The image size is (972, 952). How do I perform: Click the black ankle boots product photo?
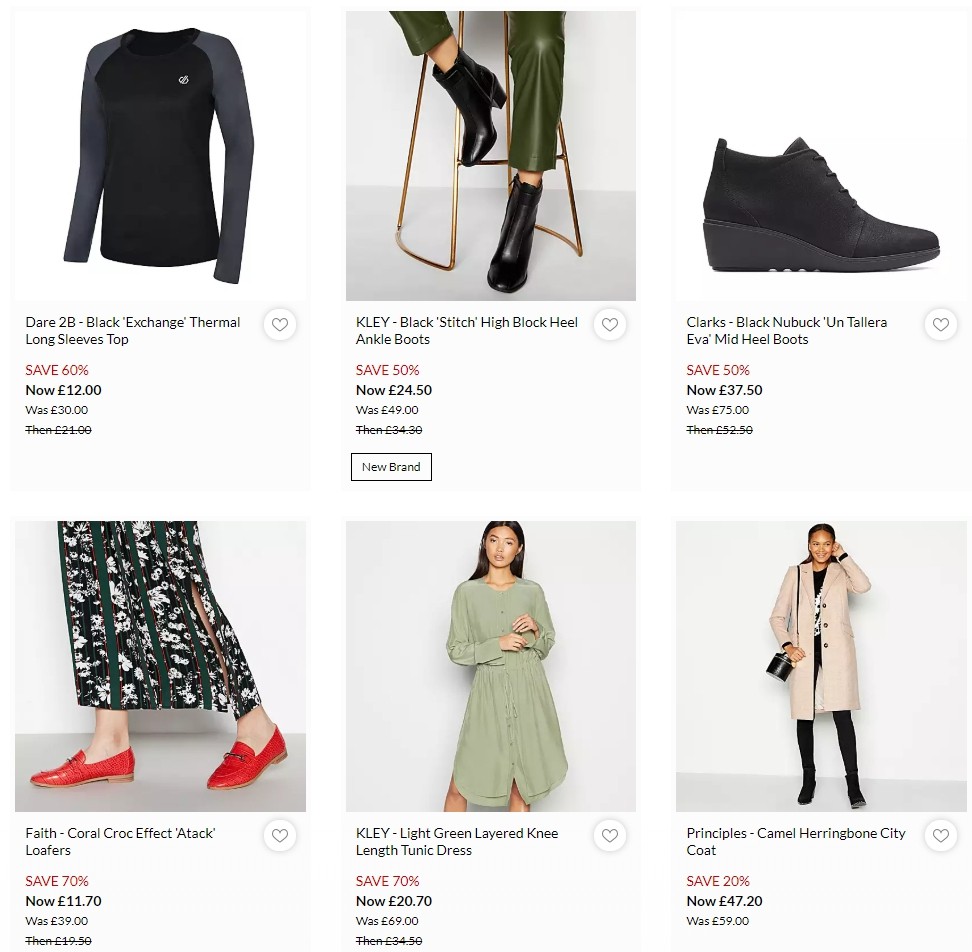(490, 155)
